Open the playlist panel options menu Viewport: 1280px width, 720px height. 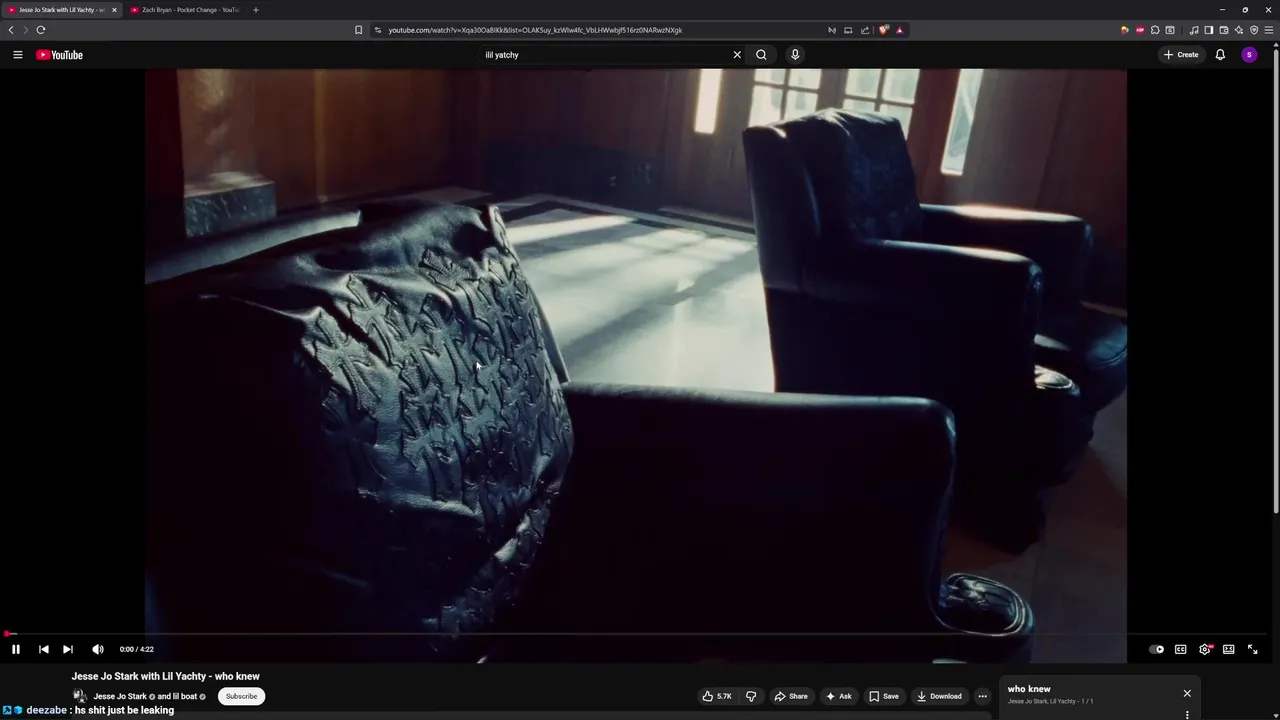click(x=1187, y=715)
